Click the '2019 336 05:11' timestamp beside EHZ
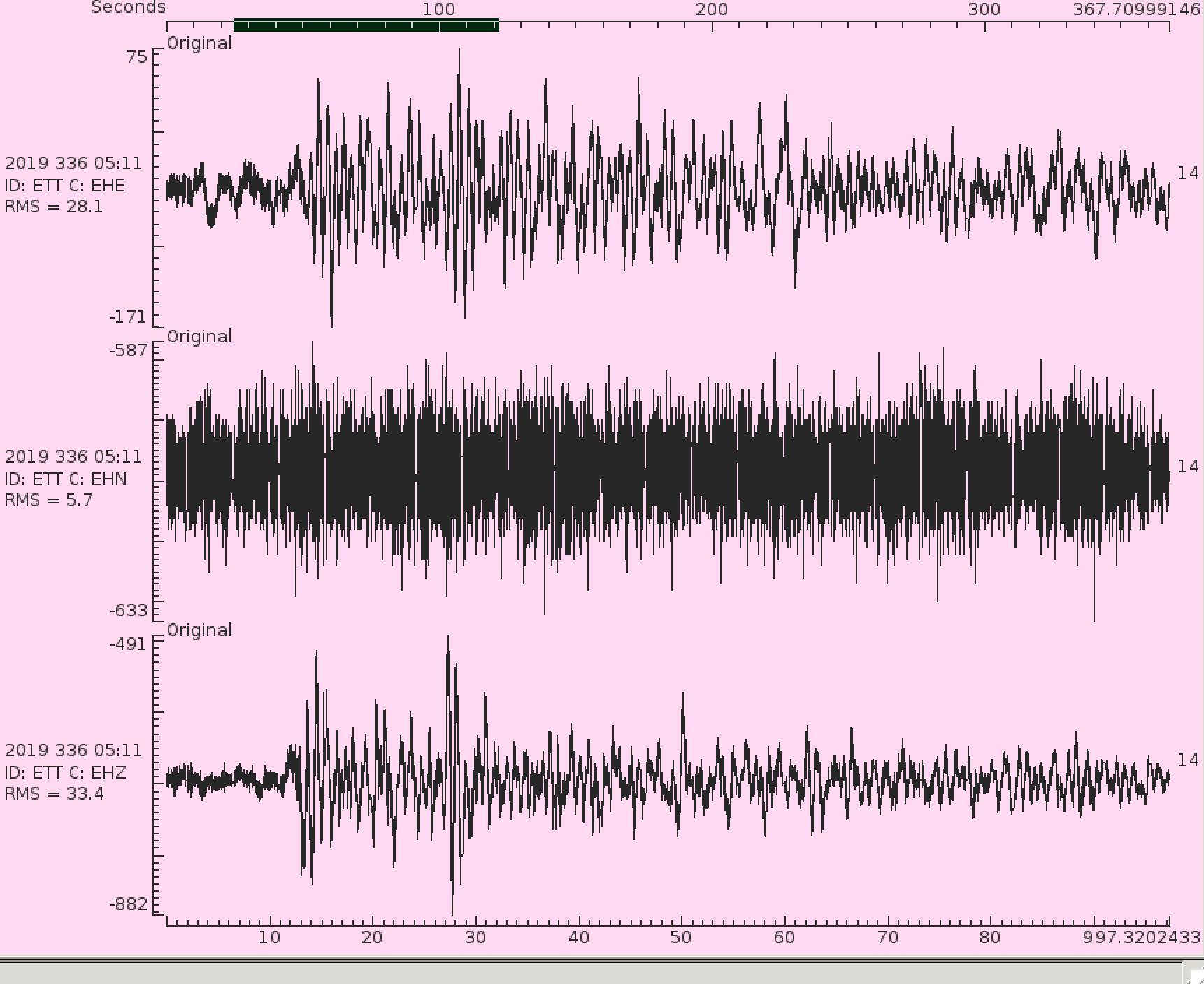This screenshot has height=984, width=1204. 73,751
